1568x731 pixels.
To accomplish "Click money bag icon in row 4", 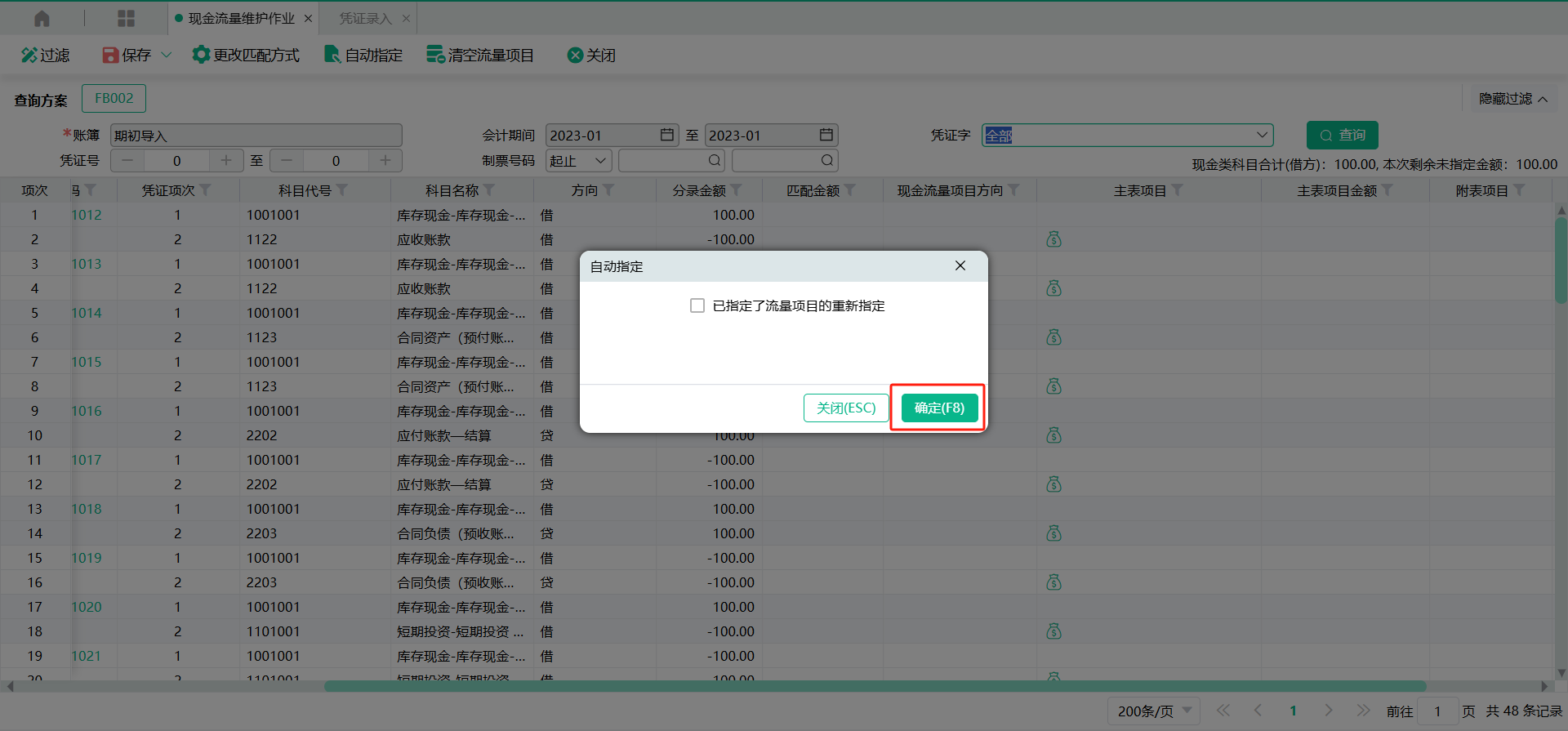I will pyautogui.click(x=1054, y=288).
